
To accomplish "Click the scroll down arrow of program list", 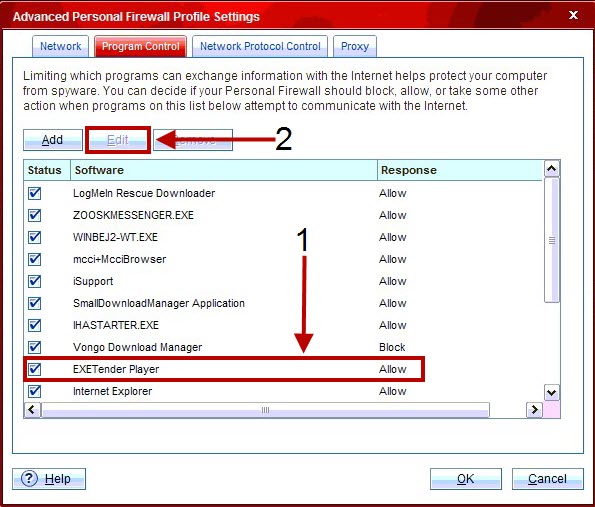I will (x=552, y=392).
